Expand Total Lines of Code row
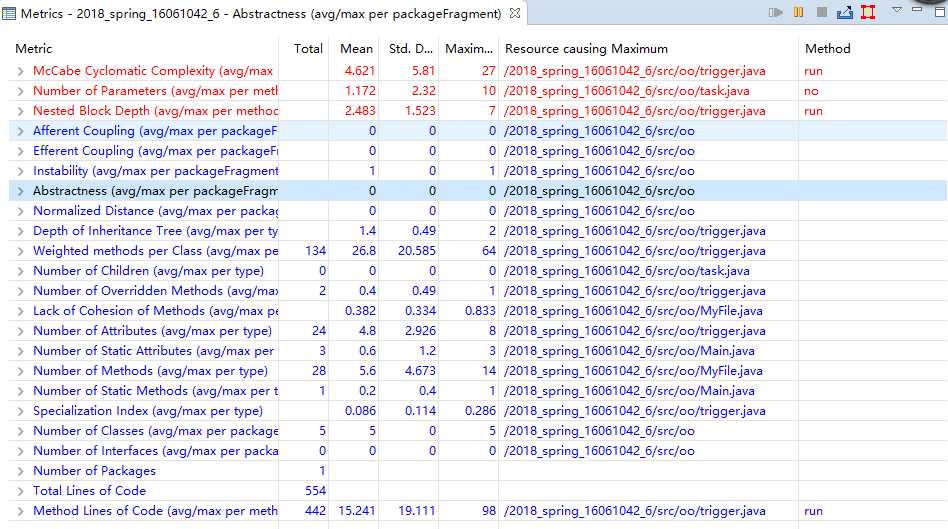 tap(21, 491)
